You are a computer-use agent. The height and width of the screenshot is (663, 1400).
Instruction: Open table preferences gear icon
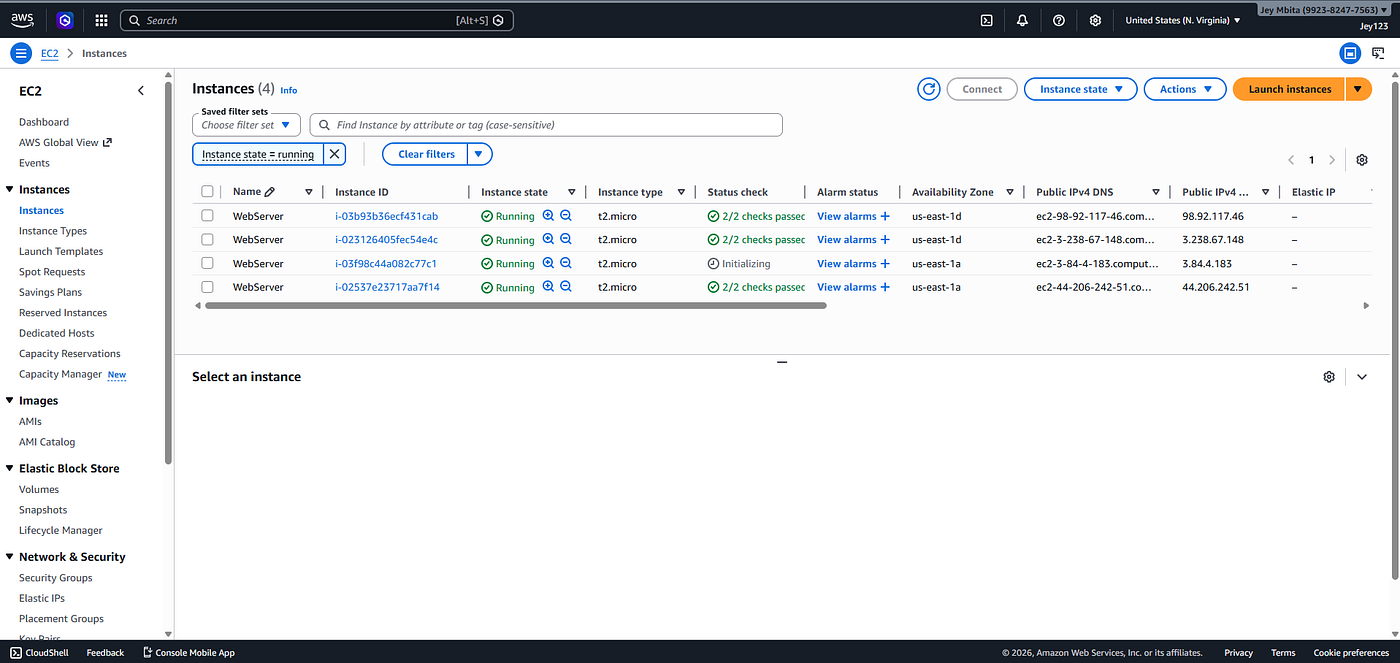coord(1362,160)
